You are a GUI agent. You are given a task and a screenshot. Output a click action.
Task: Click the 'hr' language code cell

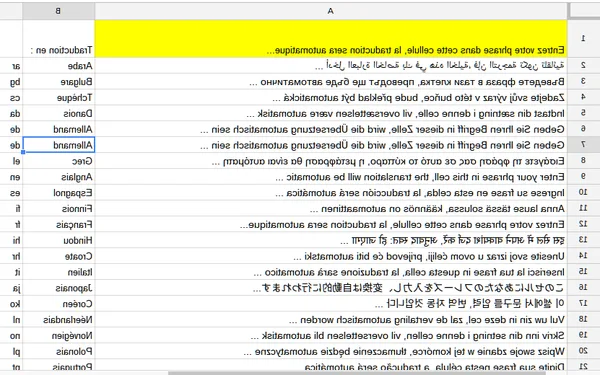(11, 256)
